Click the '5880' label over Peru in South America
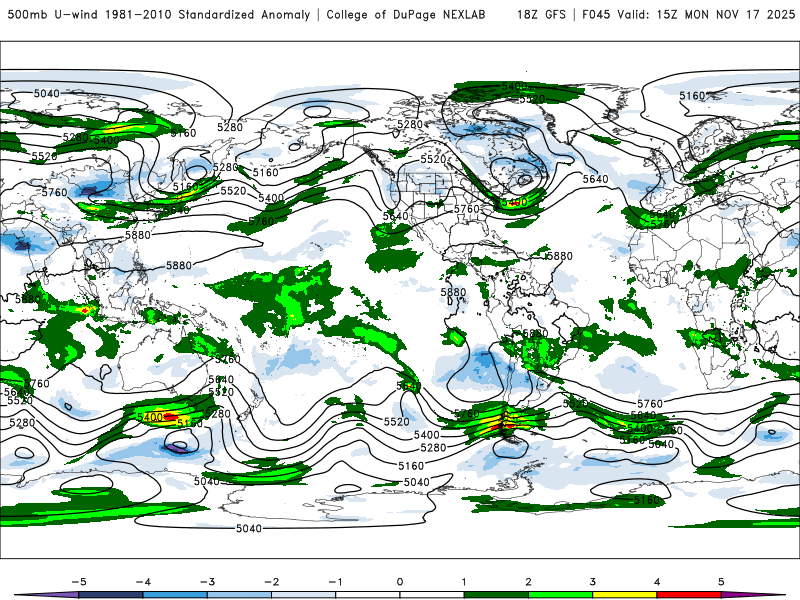Viewport: 800px width, 600px height. [x=534, y=334]
